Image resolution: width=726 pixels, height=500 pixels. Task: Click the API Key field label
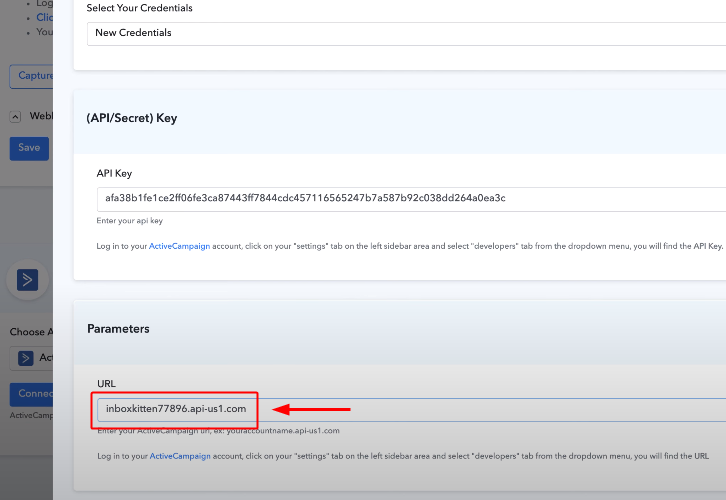(x=114, y=173)
